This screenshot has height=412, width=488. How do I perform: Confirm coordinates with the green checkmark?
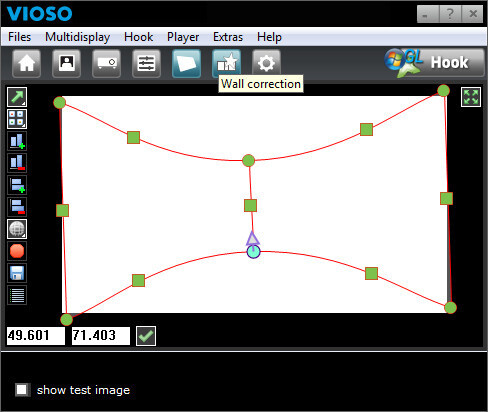146,336
